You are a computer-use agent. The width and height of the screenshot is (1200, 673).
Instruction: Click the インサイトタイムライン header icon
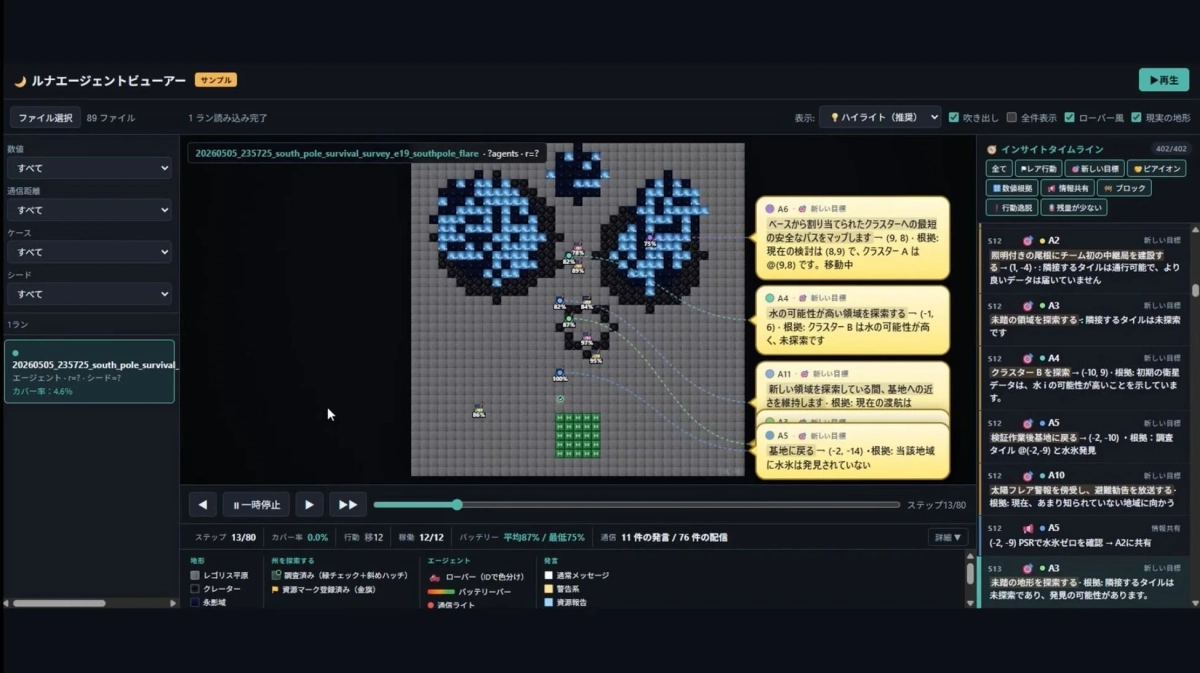point(991,149)
